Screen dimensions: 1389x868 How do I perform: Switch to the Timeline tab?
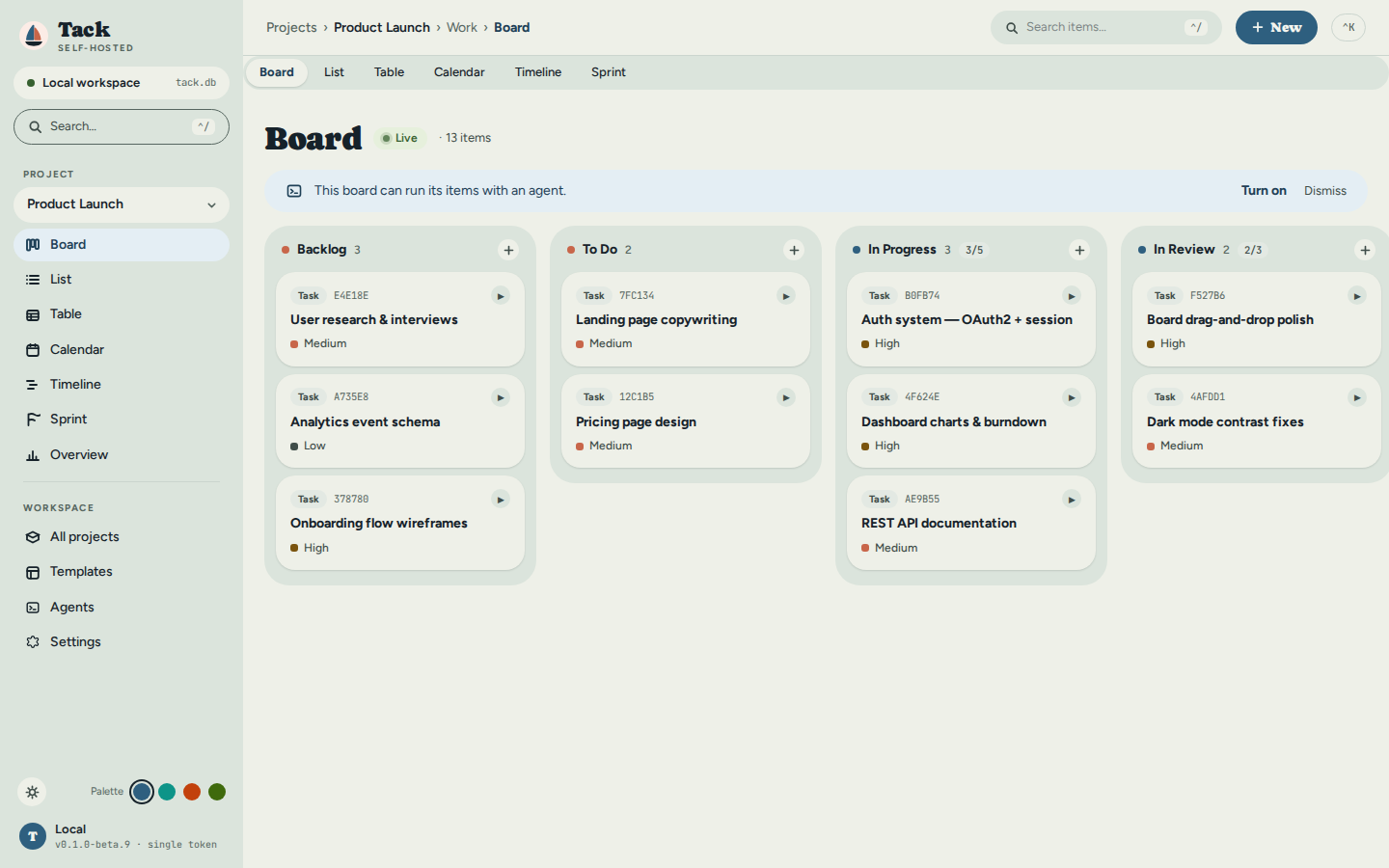pyautogui.click(x=538, y=72)
